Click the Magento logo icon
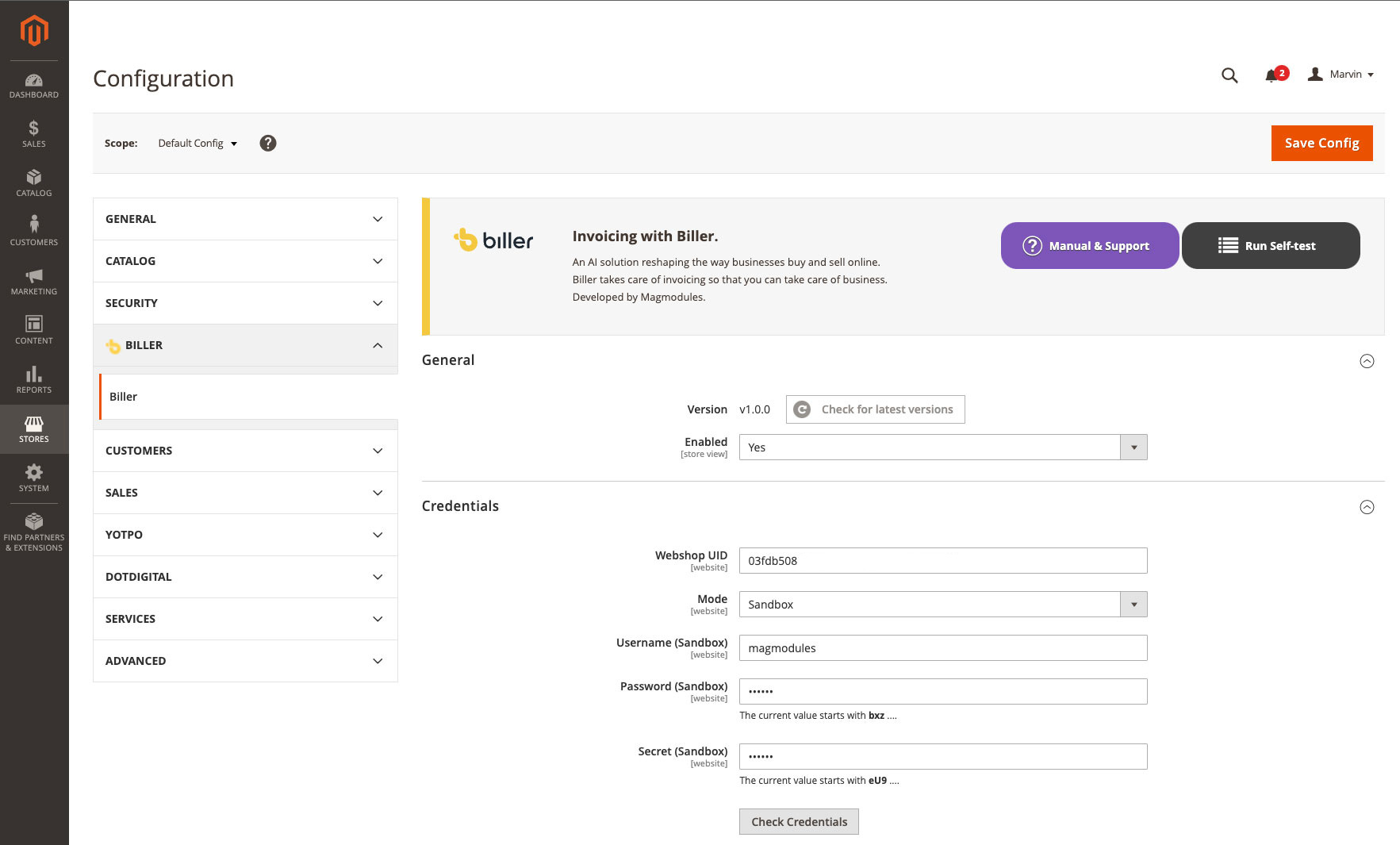 pos(34,31)
